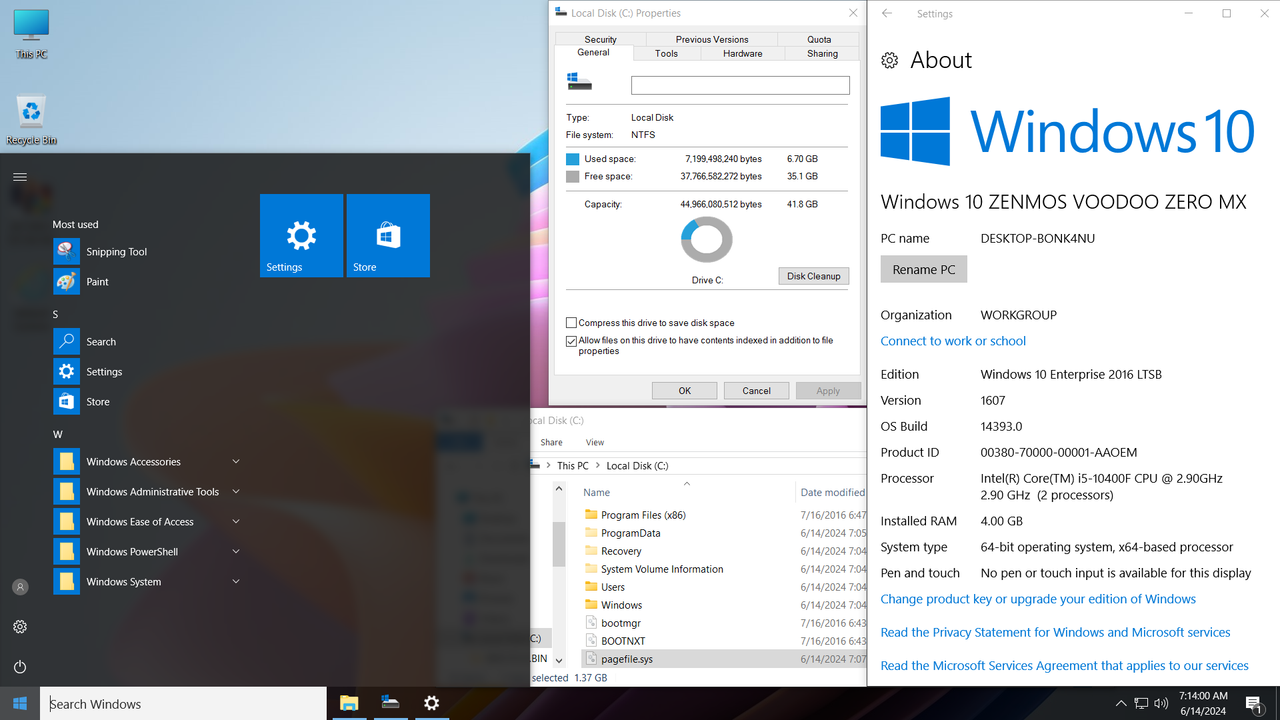Click OK in Local Disk Properties
This screenshot has height=720, width=1280.
[x=685, y=391]
